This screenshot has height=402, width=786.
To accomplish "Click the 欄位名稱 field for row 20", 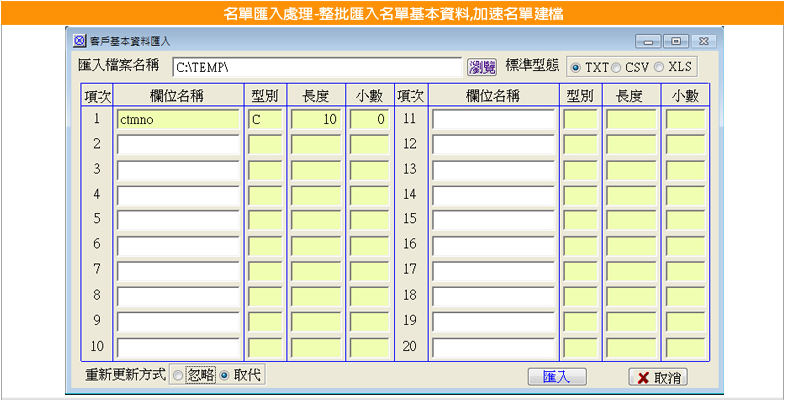I will click(x=493, y=348).
